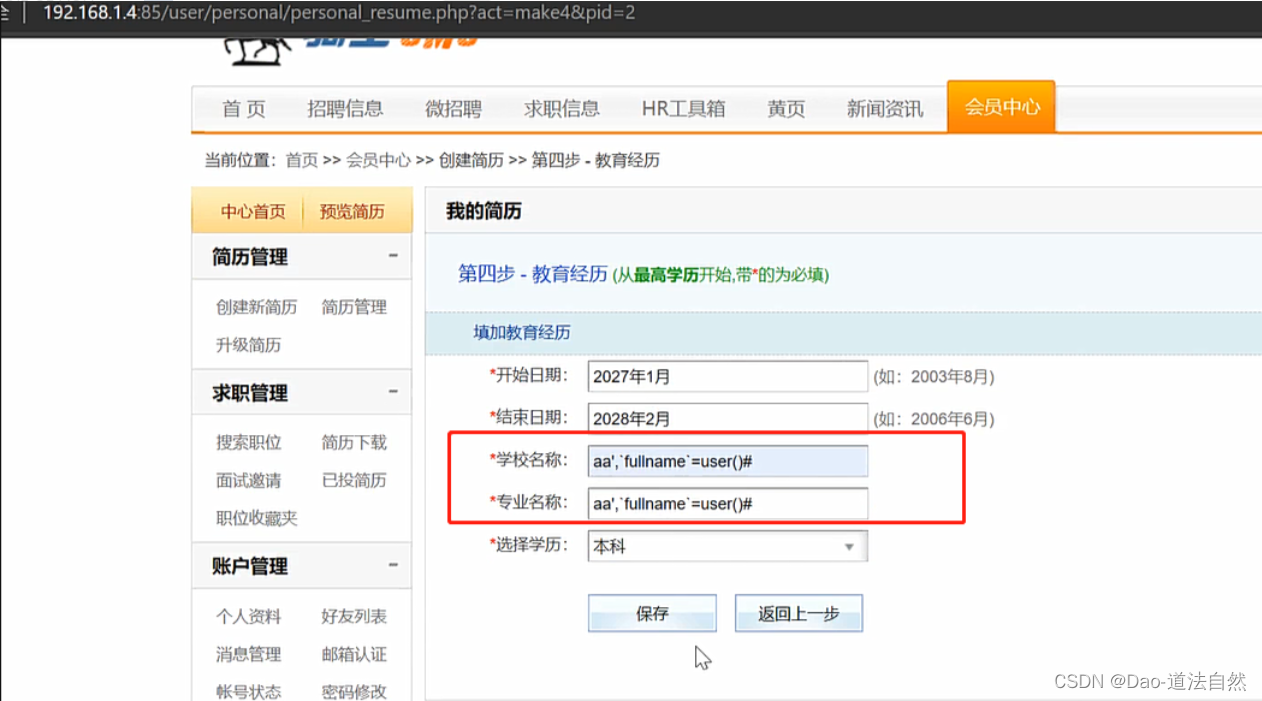Open the HR工具箱 menu item
This screenshot has height=701, width=1262.
click(x=684, y=110)
